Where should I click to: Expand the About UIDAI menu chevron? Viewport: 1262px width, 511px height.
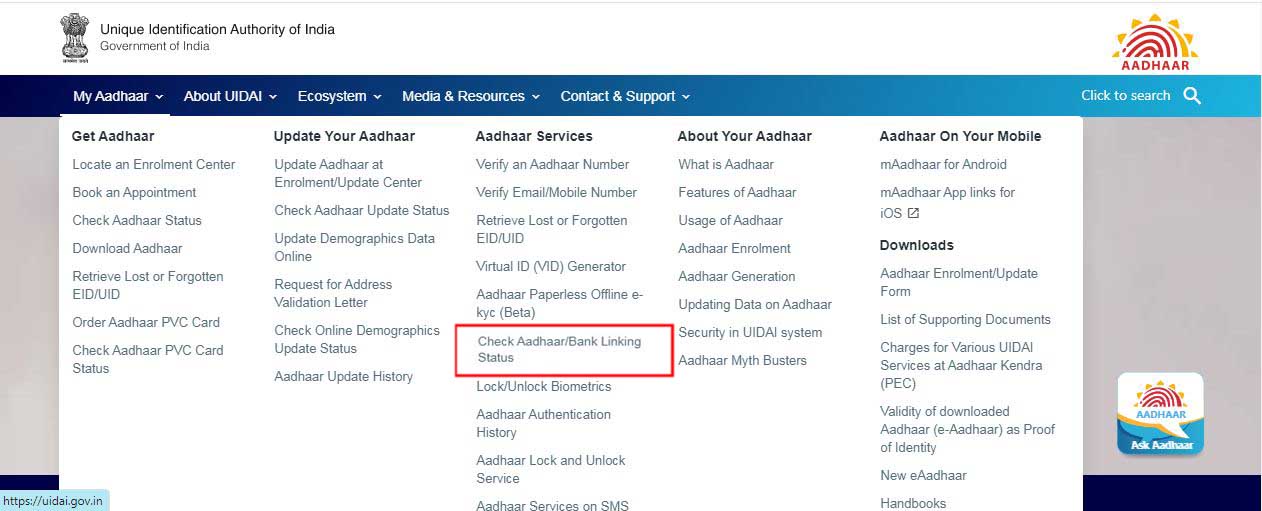272,97
